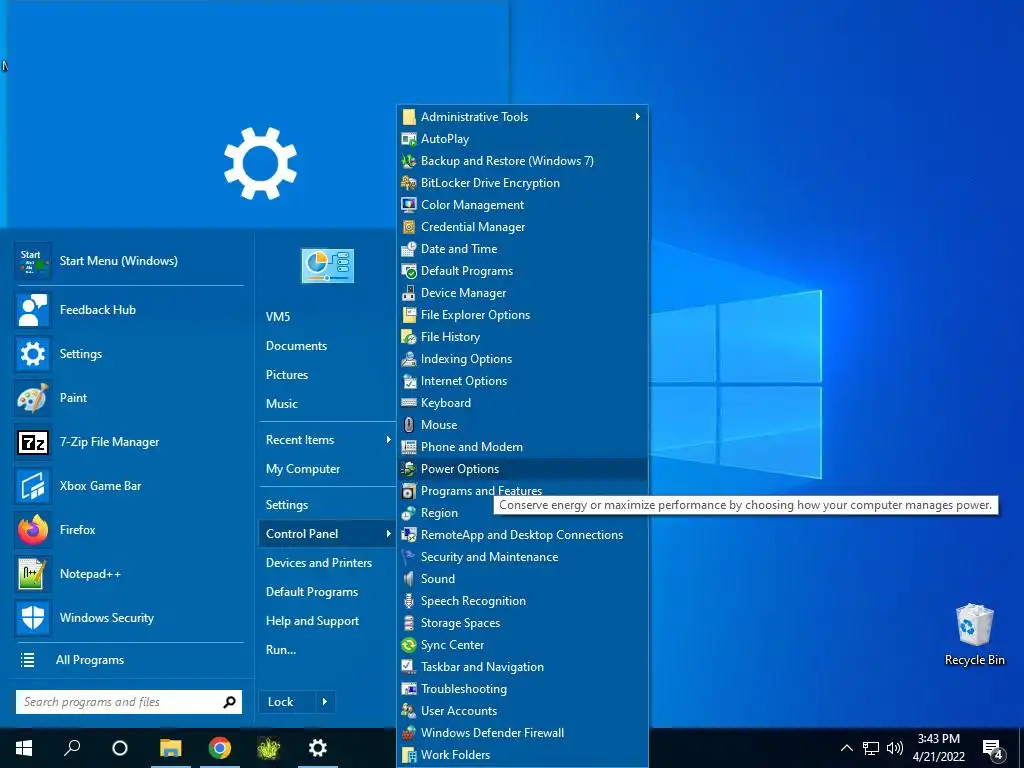Image resolution: width=1024 pixels, height=768 pixels.
Task: Choose File Explorer Options
Action: coord(522,315)
